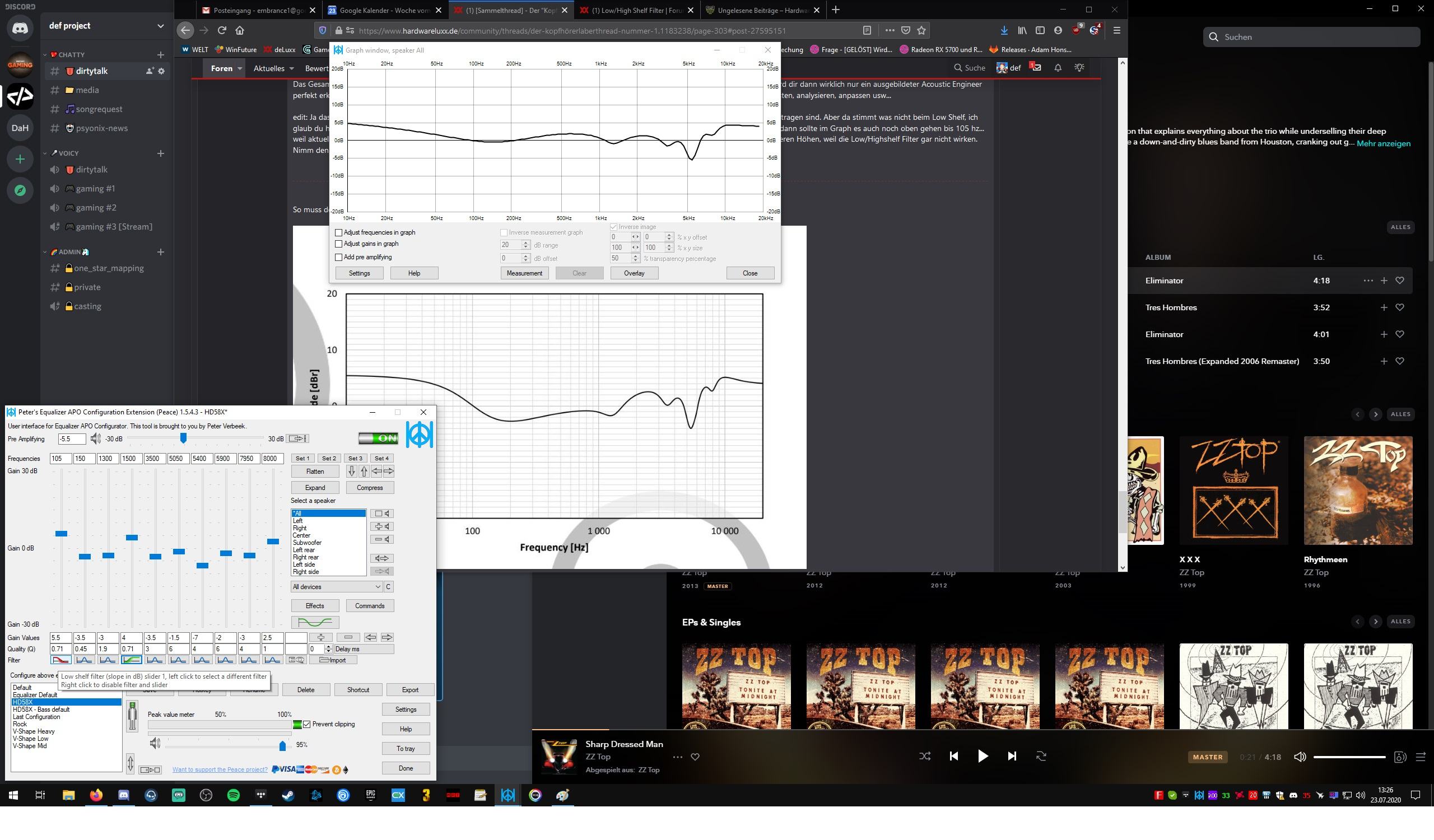
Task: Click the Measurement button in the graph window
Action: pos(524,273)
